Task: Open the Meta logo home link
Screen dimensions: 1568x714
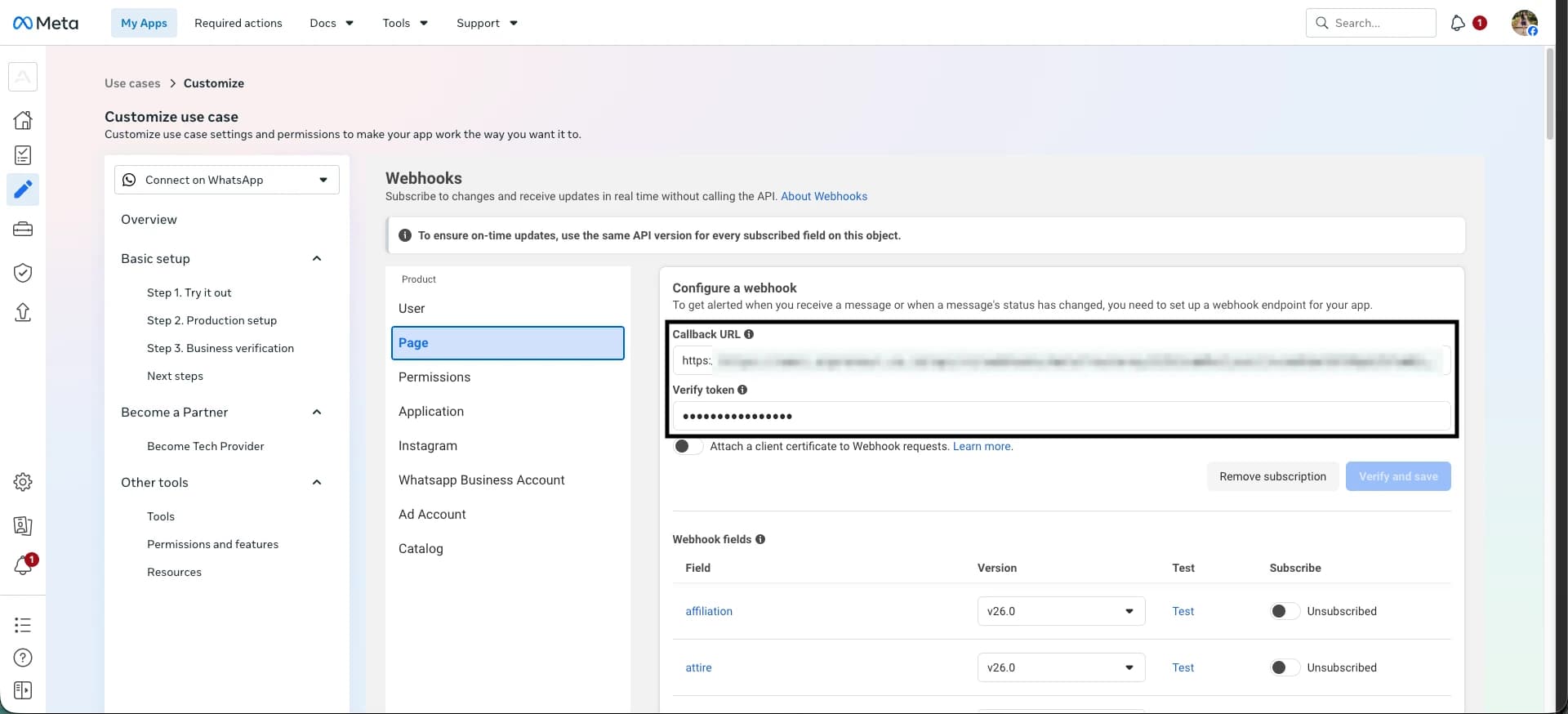Action: pyautogui.click(x=46, y=23)
